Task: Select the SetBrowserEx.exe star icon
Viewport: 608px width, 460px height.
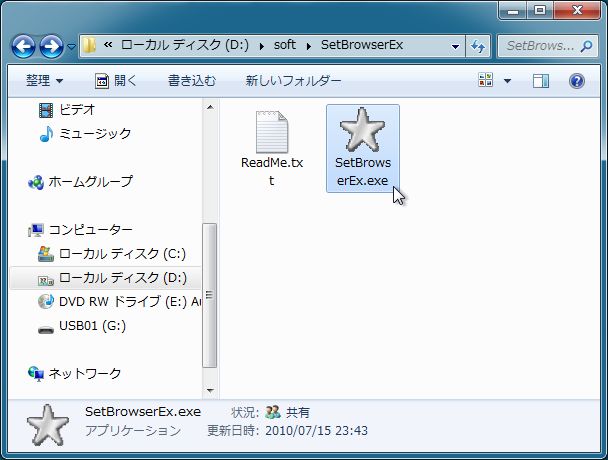Action: 363,130
